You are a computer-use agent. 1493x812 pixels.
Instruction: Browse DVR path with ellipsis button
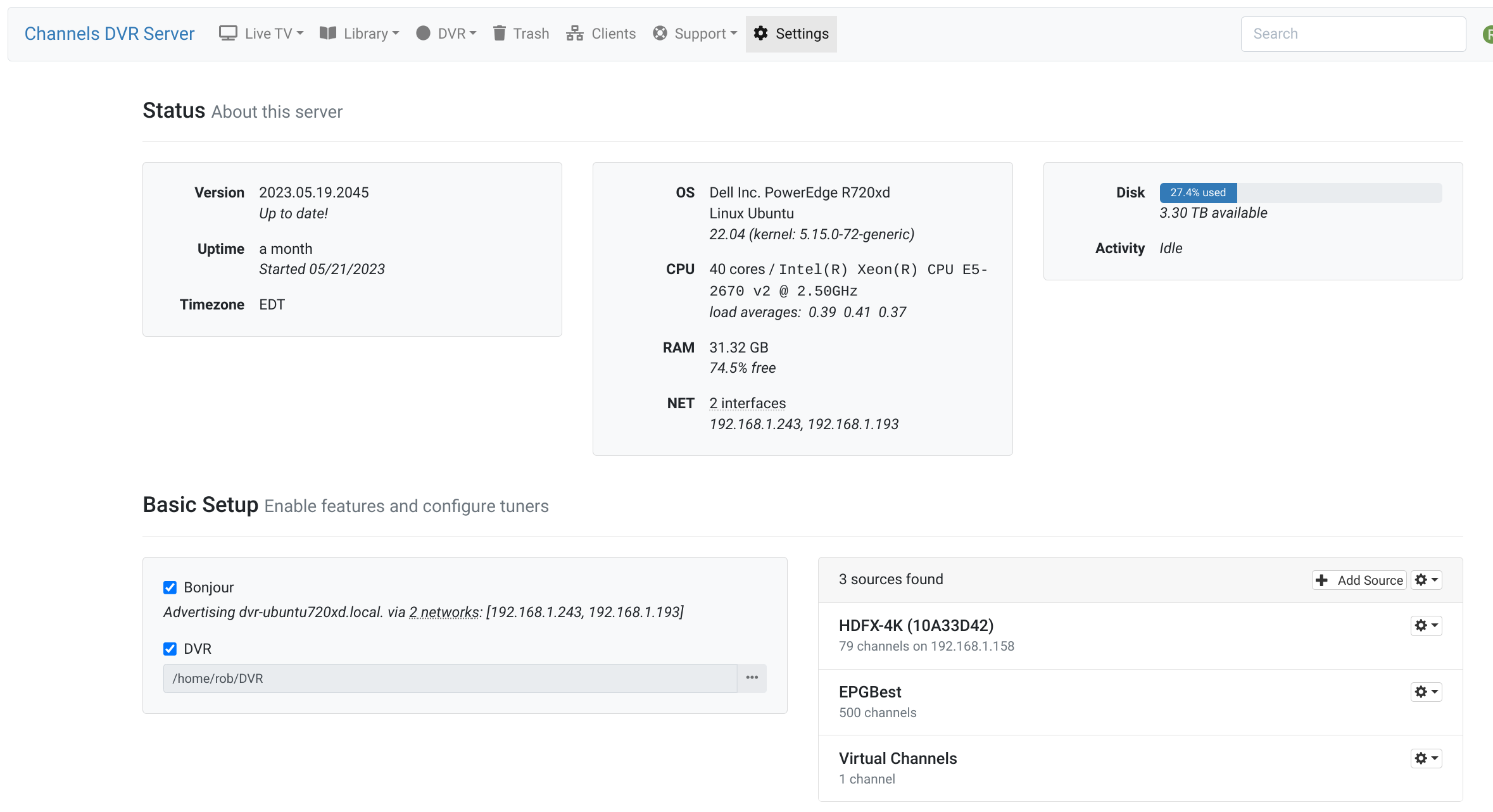pyautogui.click(x=752, y=678)
